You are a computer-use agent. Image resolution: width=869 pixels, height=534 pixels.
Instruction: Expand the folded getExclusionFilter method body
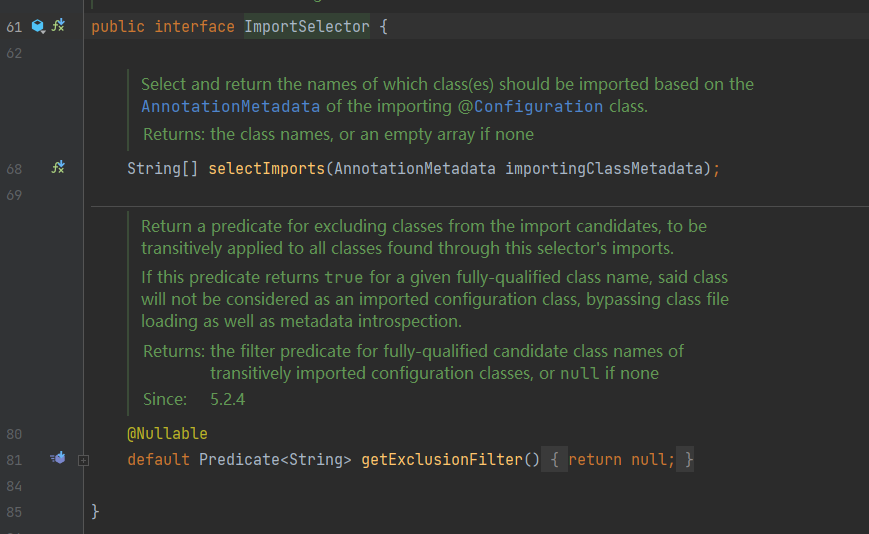(x=83, y=460)
